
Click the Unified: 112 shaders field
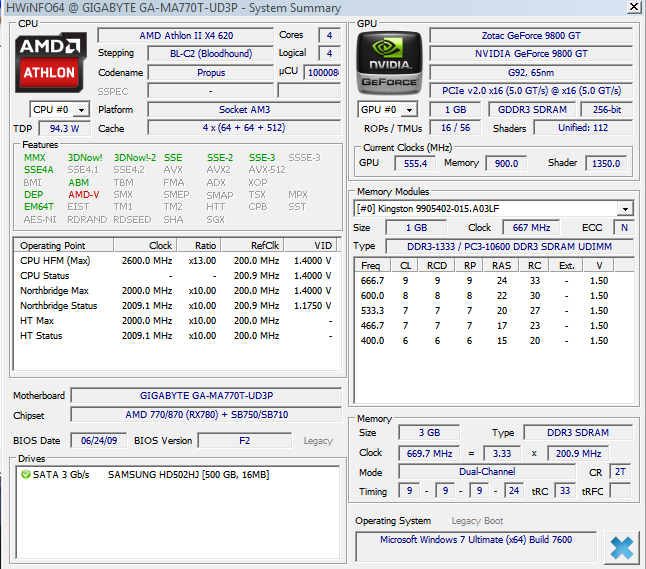pos(583,128)
